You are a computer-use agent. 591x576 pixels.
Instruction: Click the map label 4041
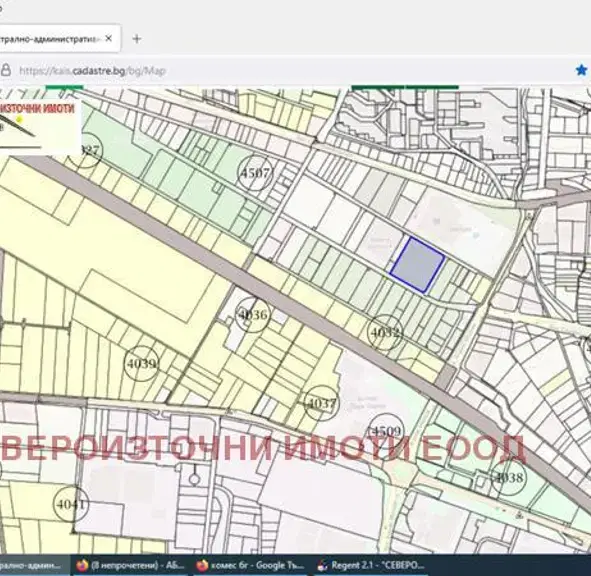pyautogui.click(x=71, y=504)
